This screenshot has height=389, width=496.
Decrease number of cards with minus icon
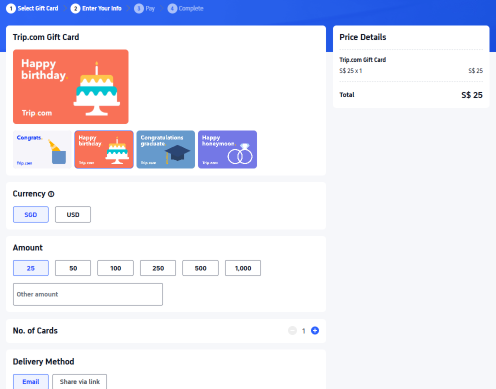[x=292, y=331]
